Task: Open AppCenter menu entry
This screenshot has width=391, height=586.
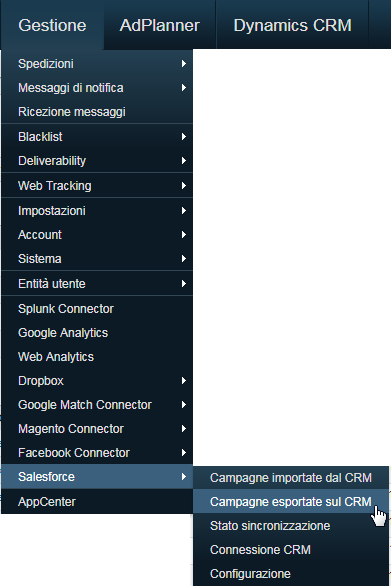Action: coord(97,502)
